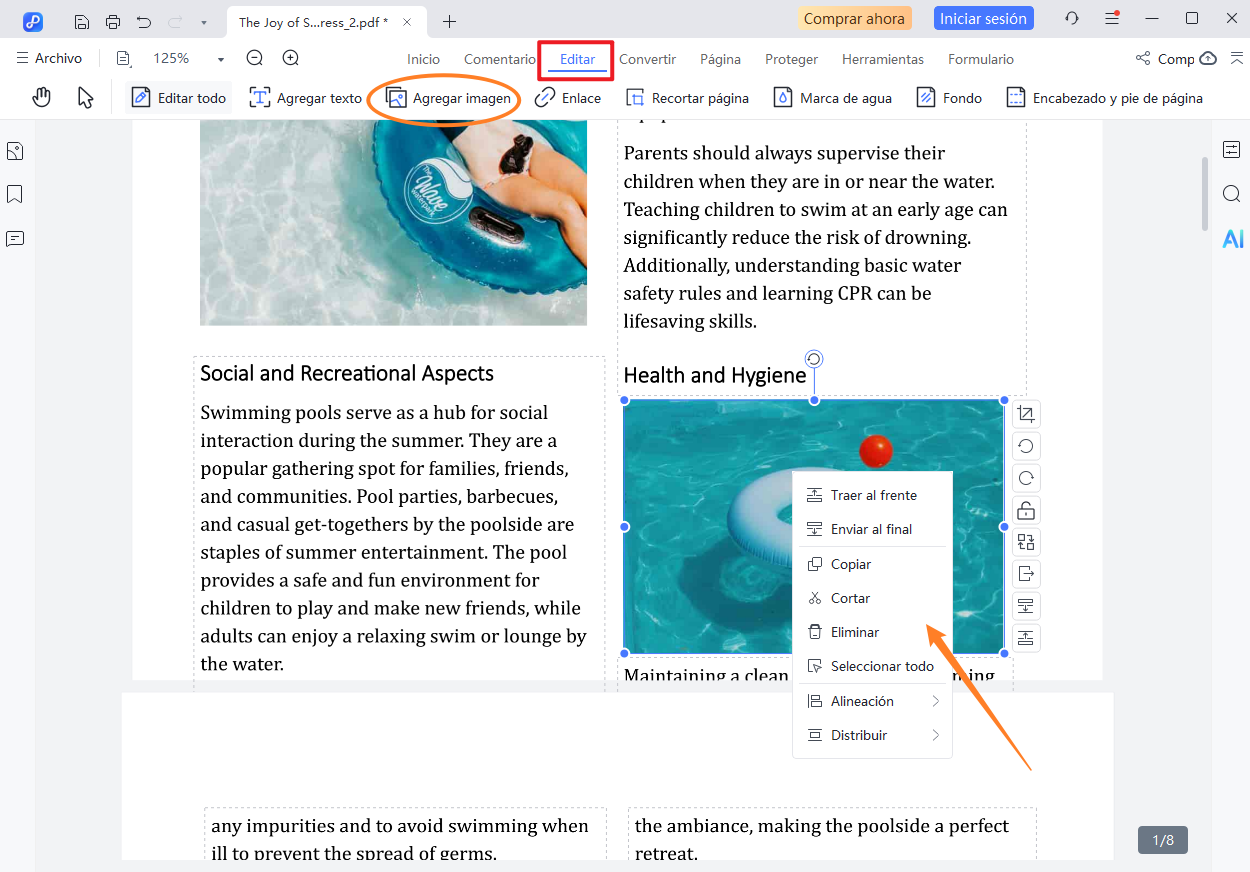Rotate the image counterclockwise
The width and height of the screenshot is (1250, 872).
point(1025,445)
